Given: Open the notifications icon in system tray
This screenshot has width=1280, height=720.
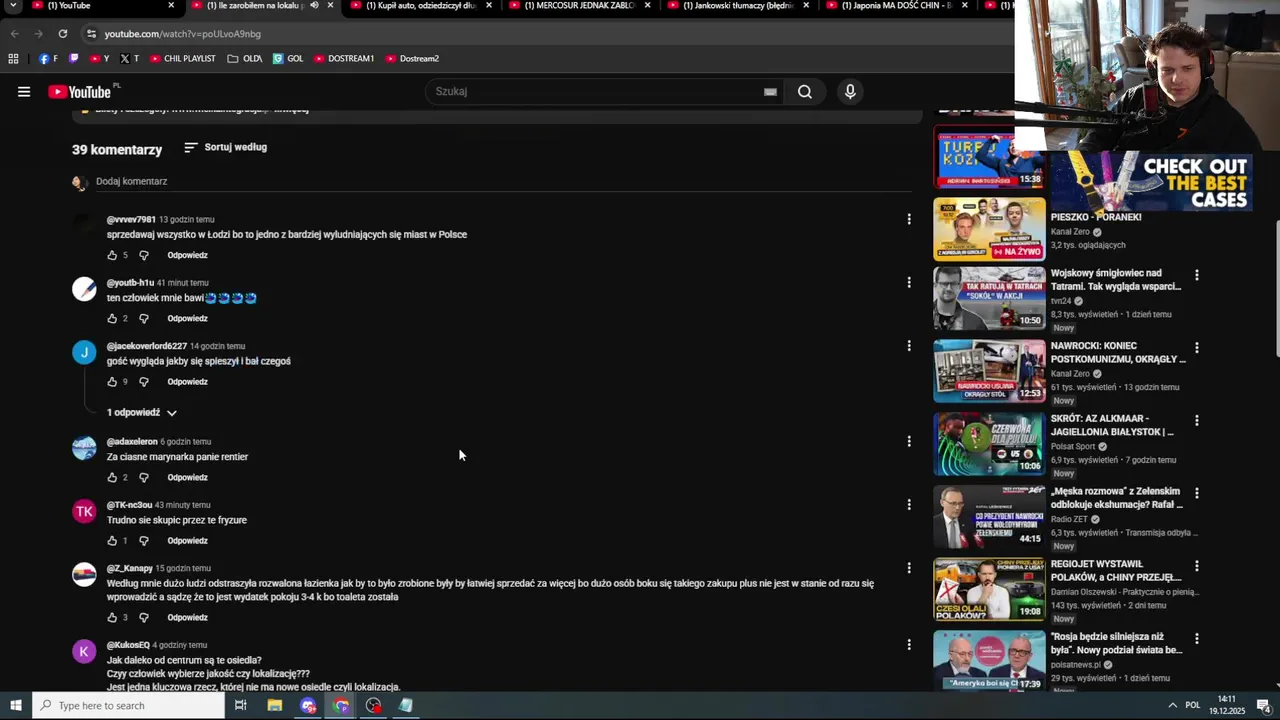Looking at the screenshot, I should (x=1263, y=706).
